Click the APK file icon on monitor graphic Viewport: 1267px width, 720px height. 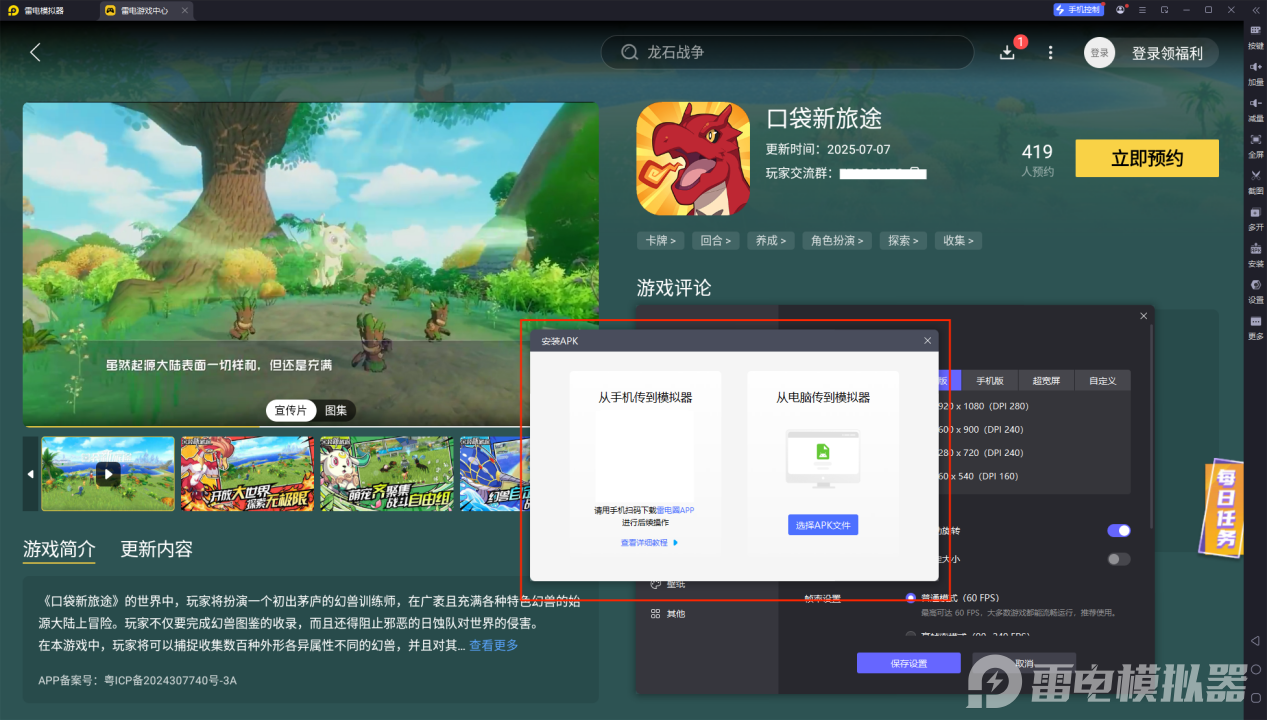pyautogui.click(x=823, y=452)
